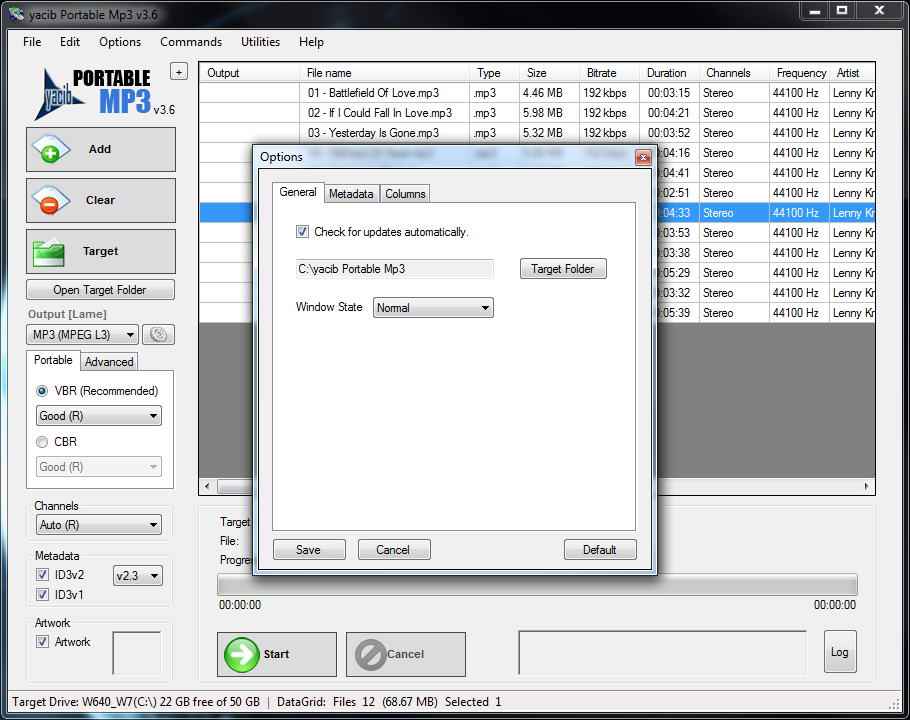
Task: Click the status message box beside Log
Action: tap(662, 653)
